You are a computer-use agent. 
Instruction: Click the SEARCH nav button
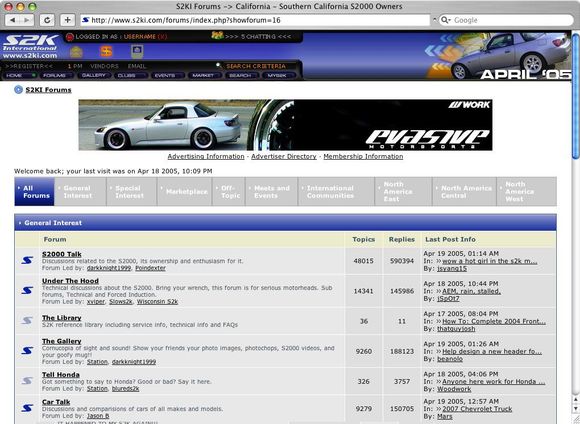[241, 75]
